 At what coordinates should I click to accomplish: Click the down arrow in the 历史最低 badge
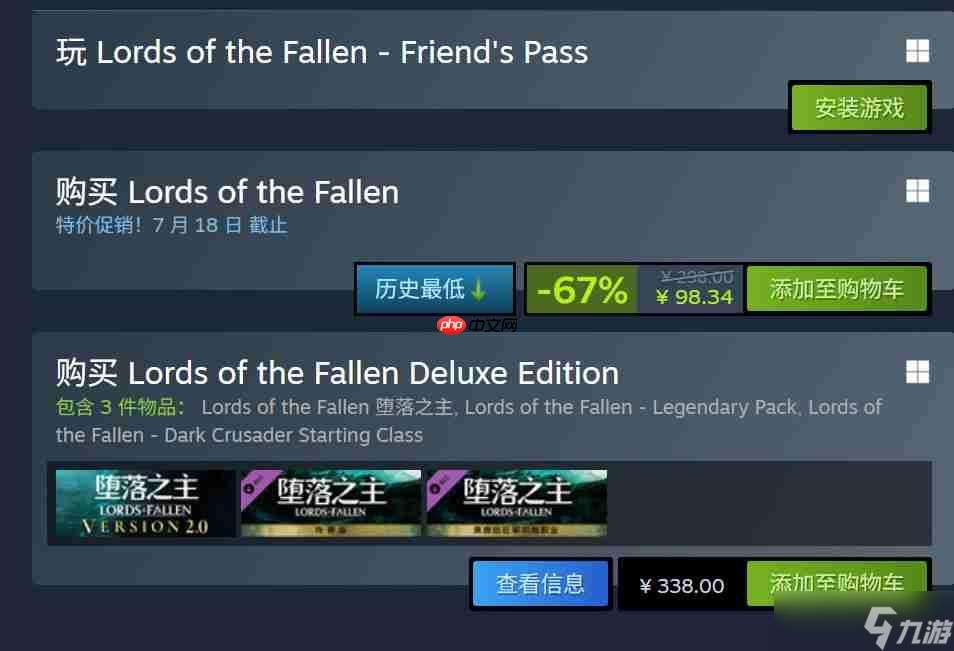(x=477, y=287)
